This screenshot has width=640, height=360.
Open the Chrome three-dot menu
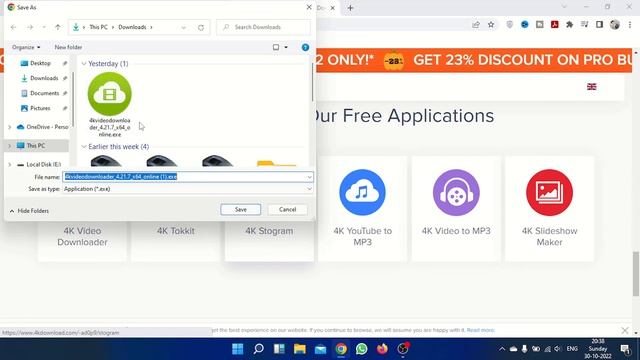[x=630, y=25]
